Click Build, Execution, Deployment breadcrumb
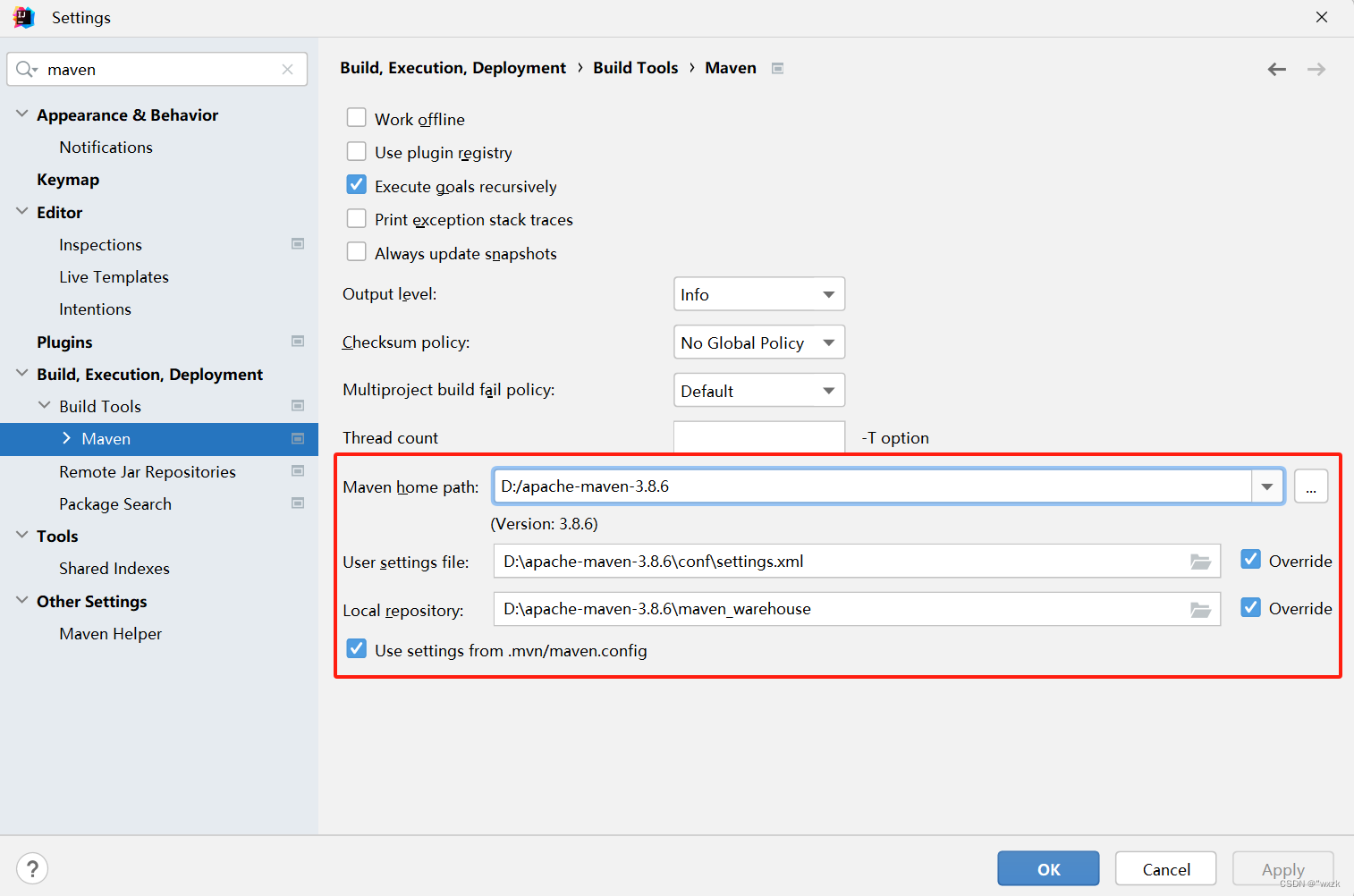 (453, 68)
